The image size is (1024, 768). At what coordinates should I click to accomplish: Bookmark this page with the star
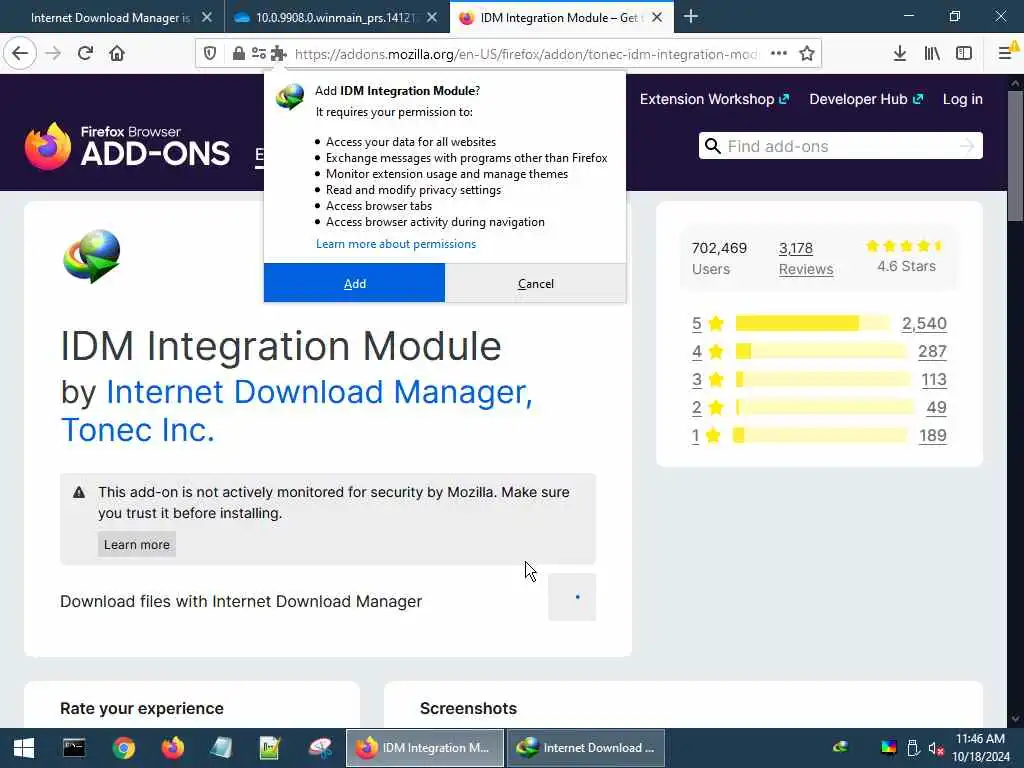pyautogui.click(x=807, y=54)
